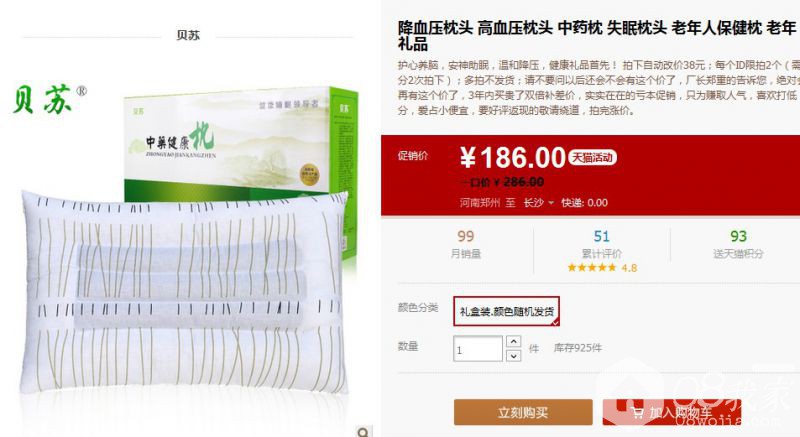This screenshot has height=437, width=800.
Task: Click the 加入购物车 add to cart button
Action: tap(671, 412)
